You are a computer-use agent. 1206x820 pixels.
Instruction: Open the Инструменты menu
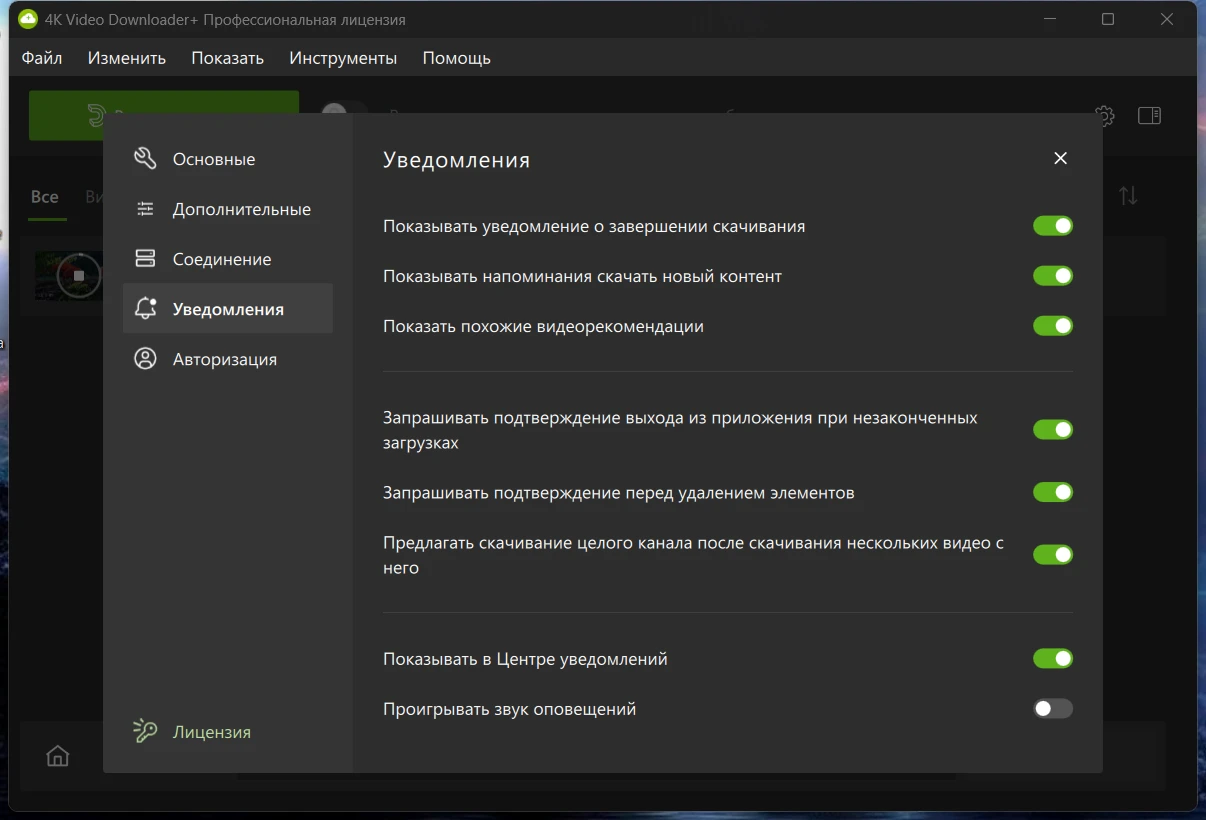tap(343, 58)
